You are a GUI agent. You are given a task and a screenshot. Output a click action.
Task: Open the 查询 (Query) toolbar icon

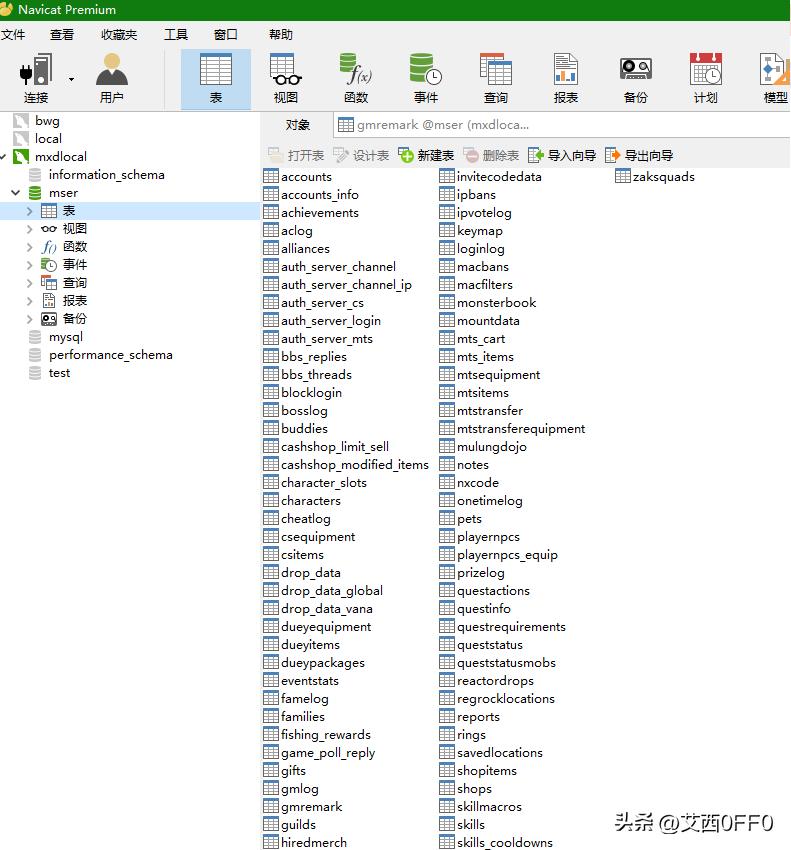(x=496, y=78)
